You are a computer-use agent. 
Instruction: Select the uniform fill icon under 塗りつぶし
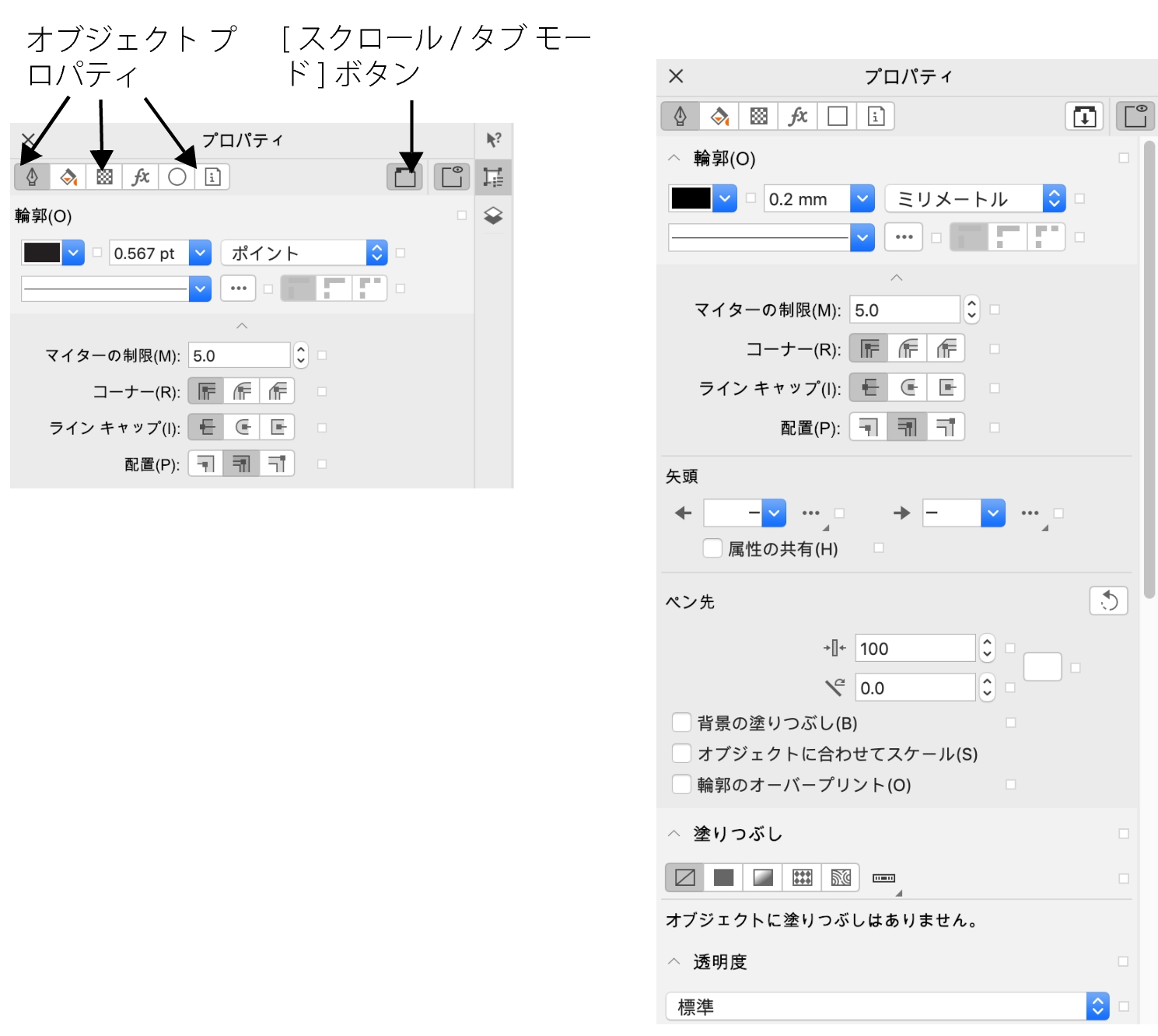click(723, 878)
